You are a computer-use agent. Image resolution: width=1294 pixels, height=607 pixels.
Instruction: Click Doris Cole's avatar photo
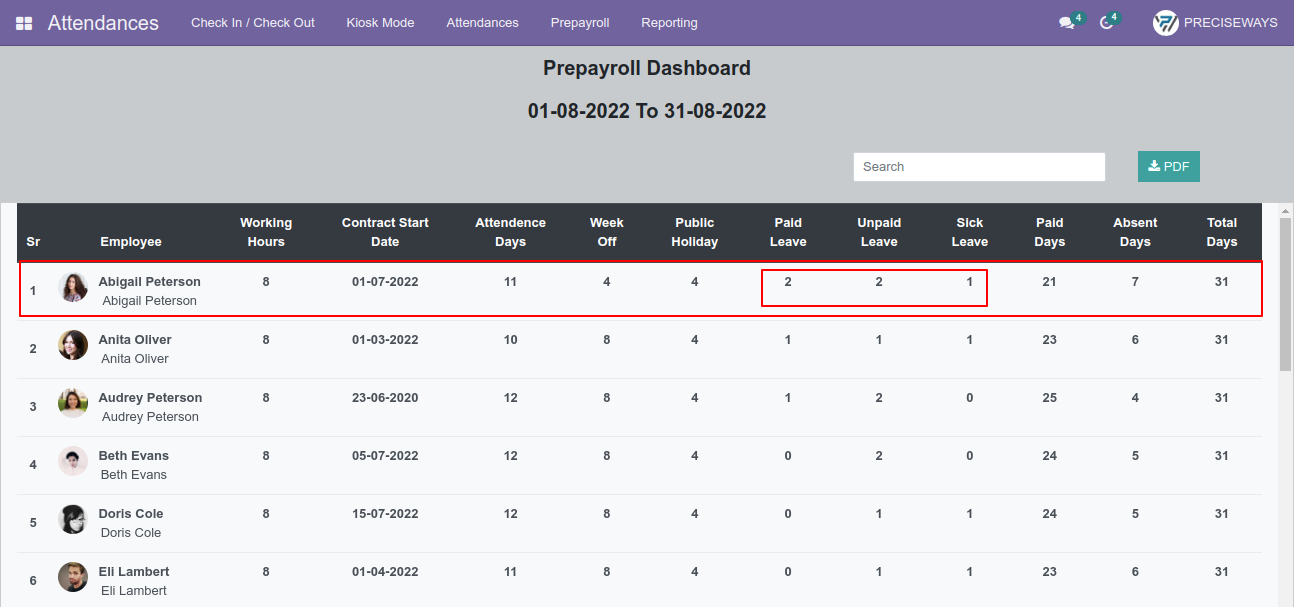click(73, 519)
